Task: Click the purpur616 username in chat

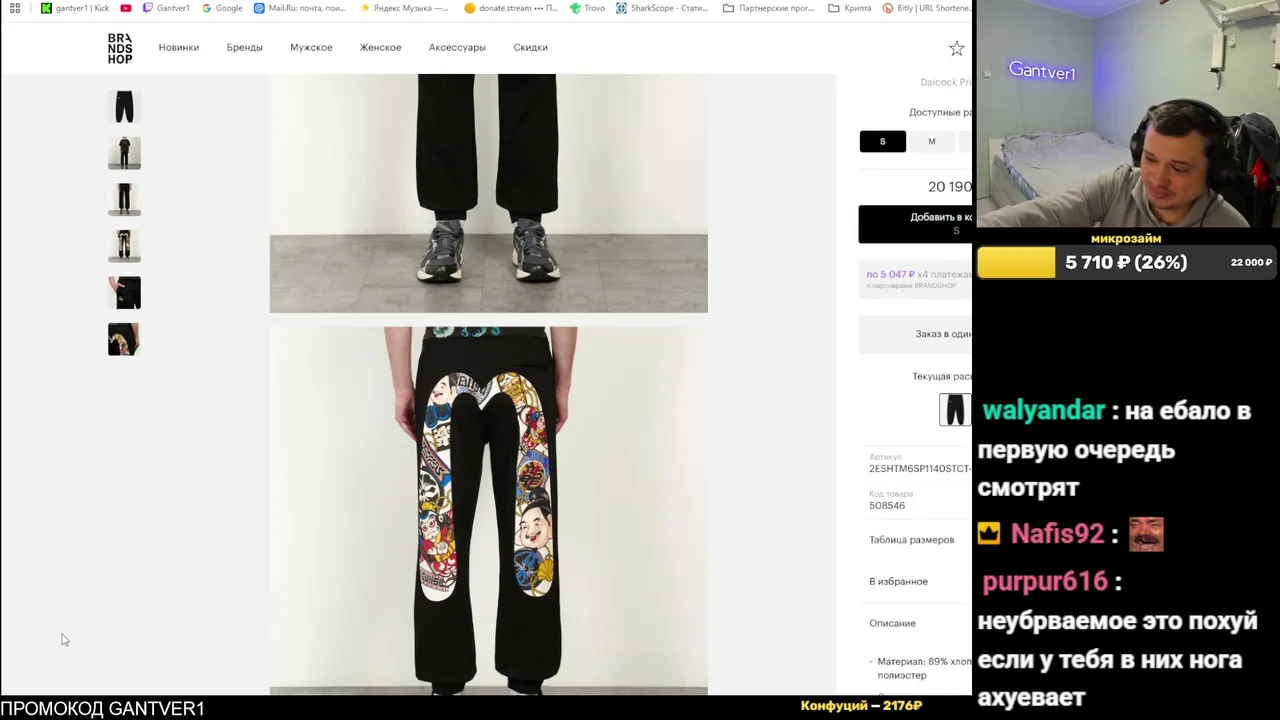Action: pyautogui.click(x=1045, y=581)
